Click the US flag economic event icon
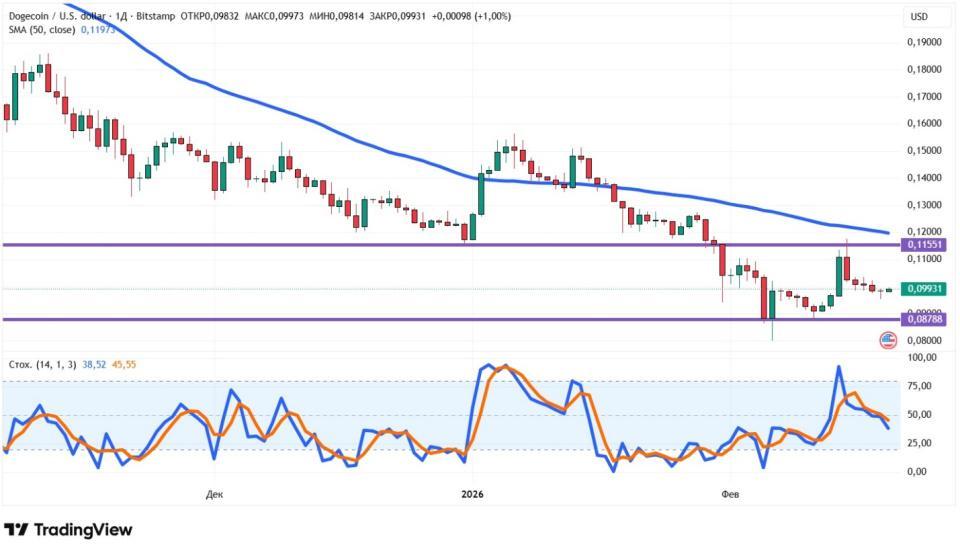Viewport: 960px width, 545px height. click(887, 340)
